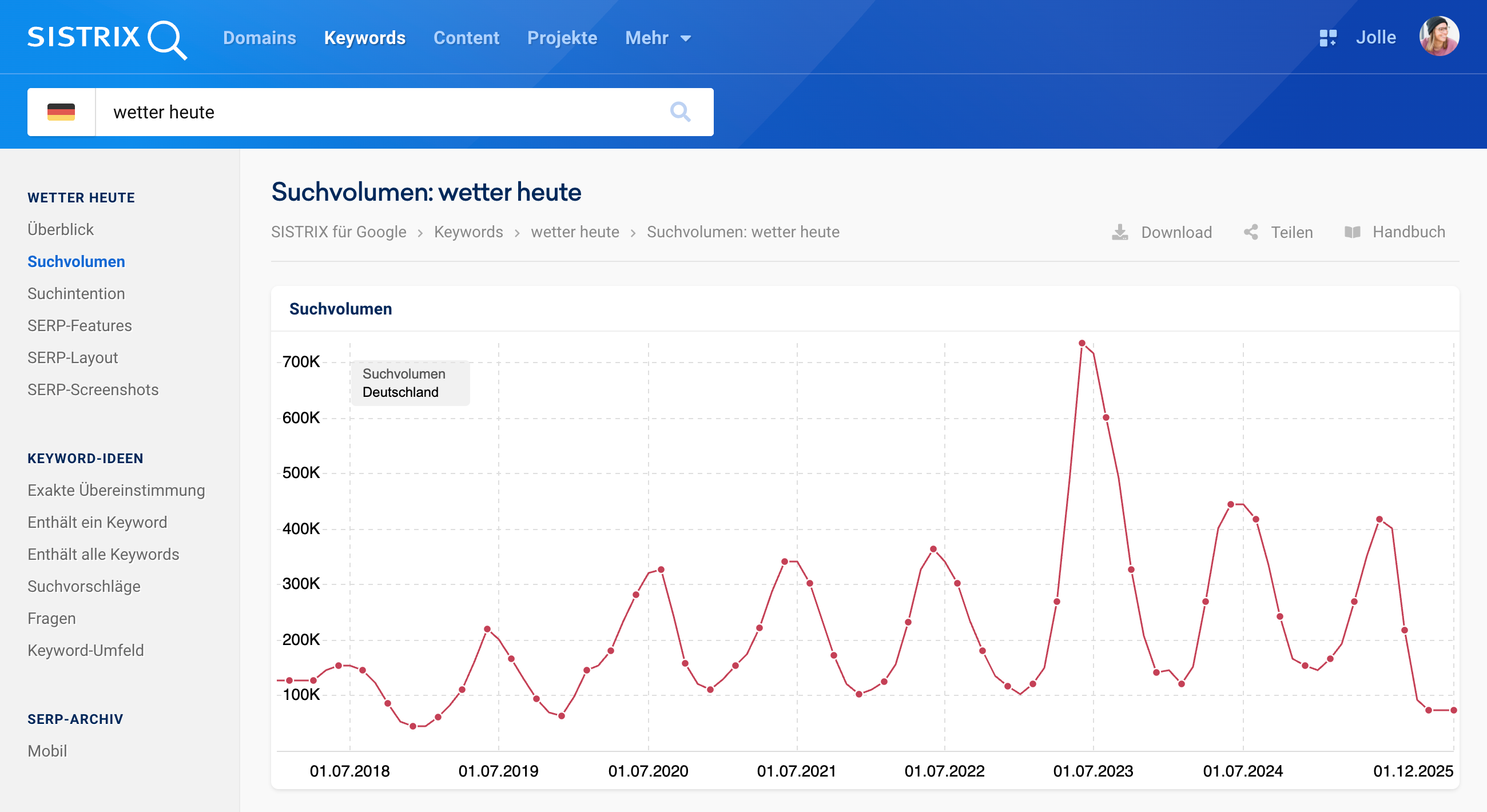The height and width of the screenshot is (812, 1487).
Task: Click the Handbuch book icon
Action: click(x=1352, y=232)
